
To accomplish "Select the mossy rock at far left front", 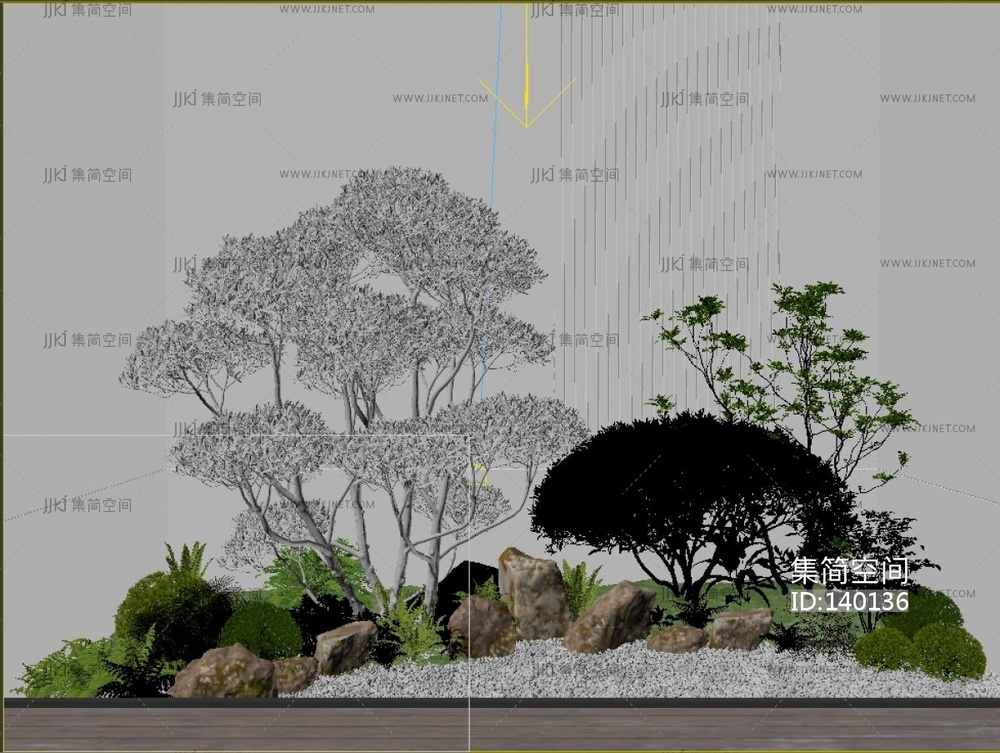I will click(224, 672).
